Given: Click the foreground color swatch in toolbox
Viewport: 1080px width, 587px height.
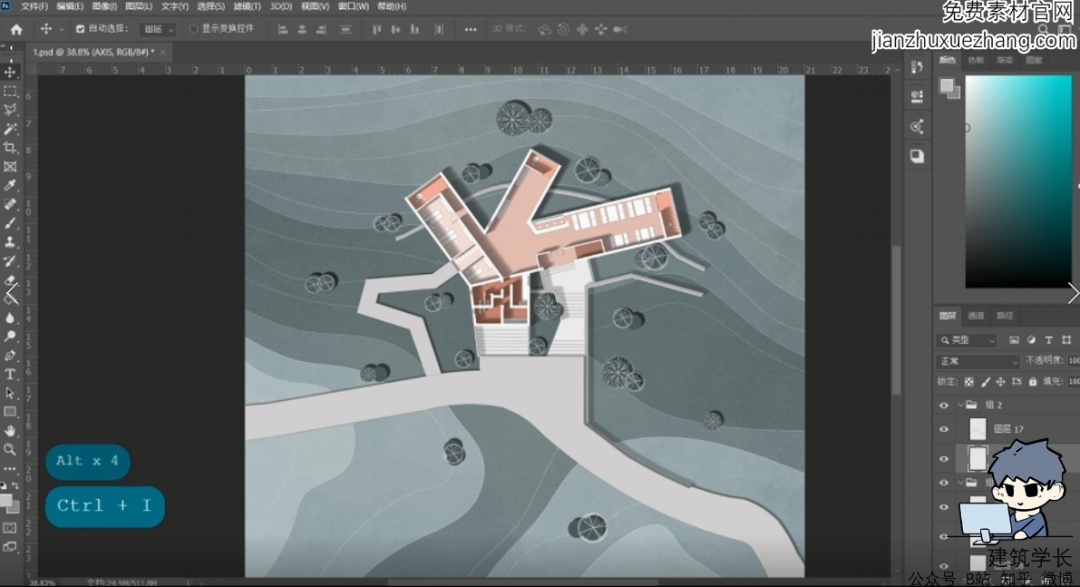Looking at the screenshot, I should (x=6, y=500).
